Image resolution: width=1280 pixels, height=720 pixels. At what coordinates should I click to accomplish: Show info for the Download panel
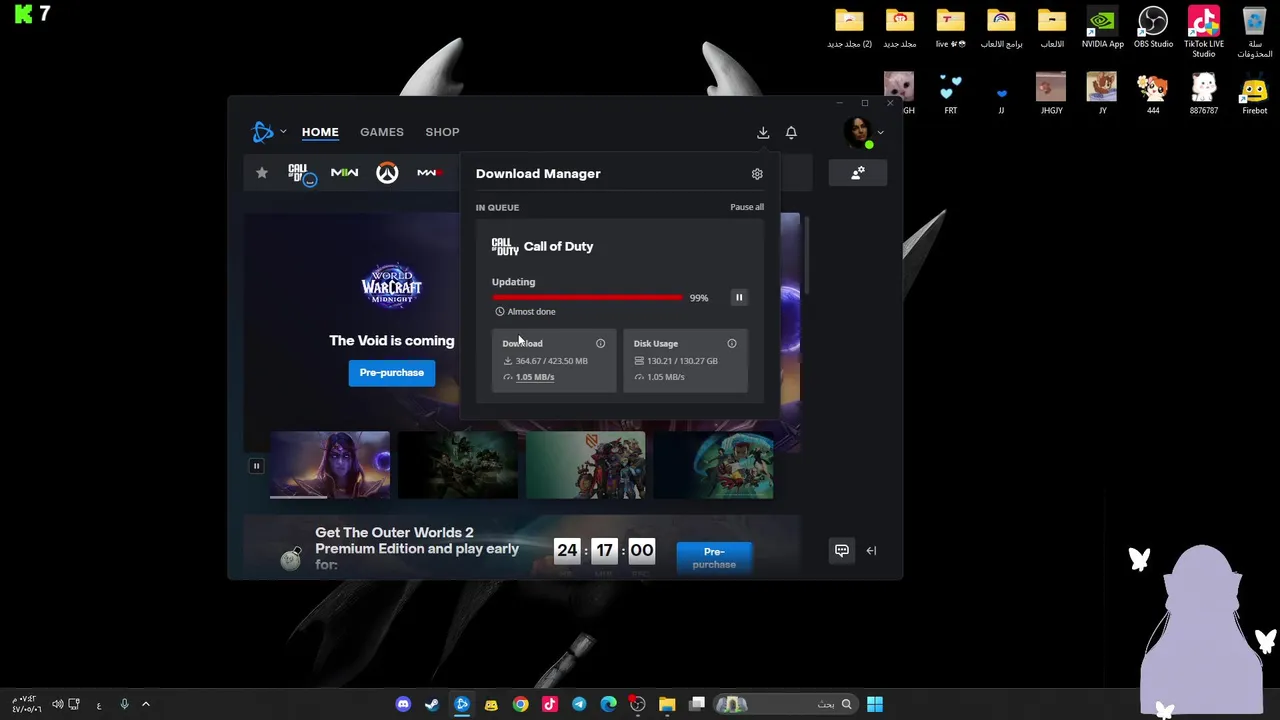pos(600,343)
